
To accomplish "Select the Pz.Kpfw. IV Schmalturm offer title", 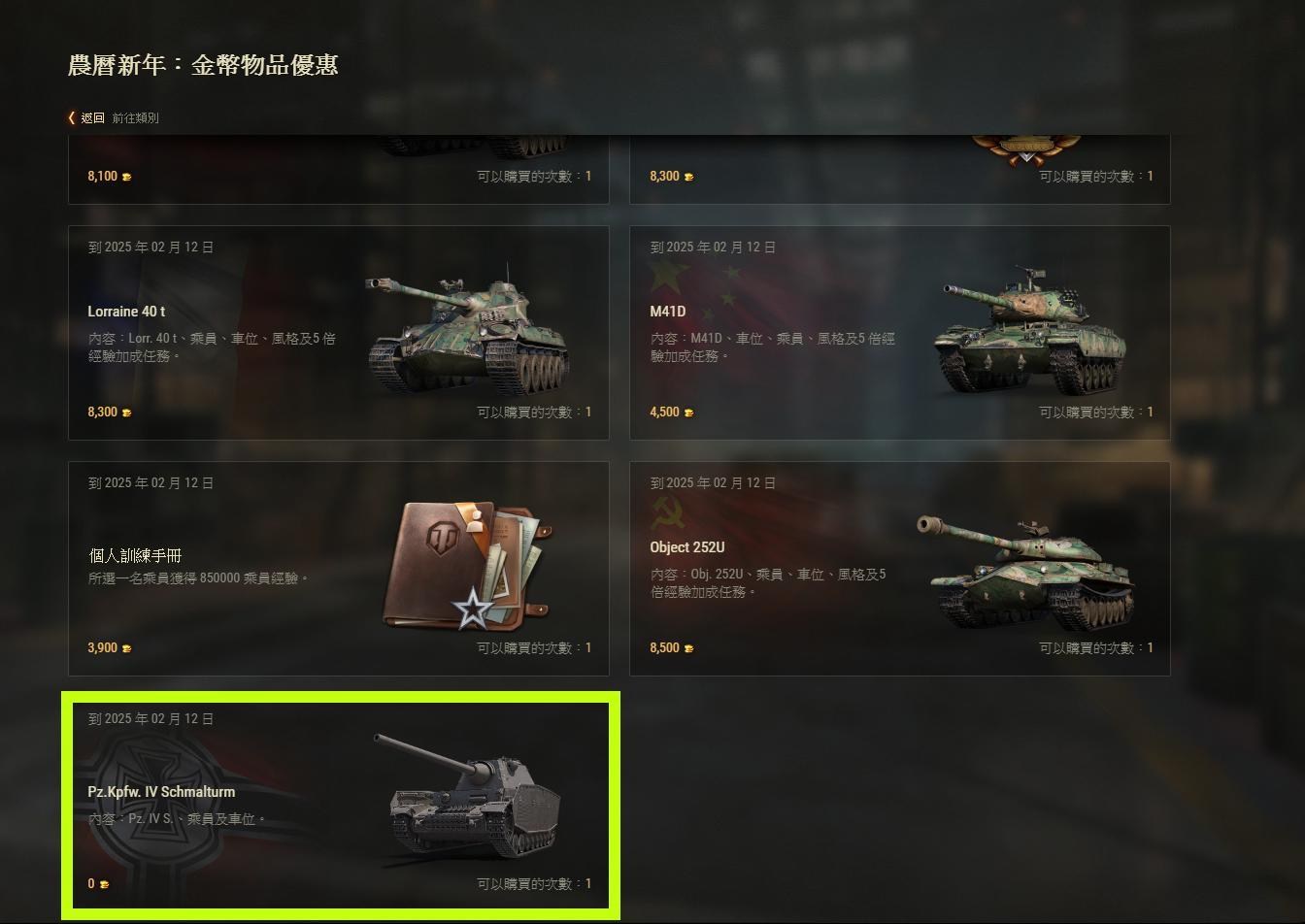I will [161, 792].
